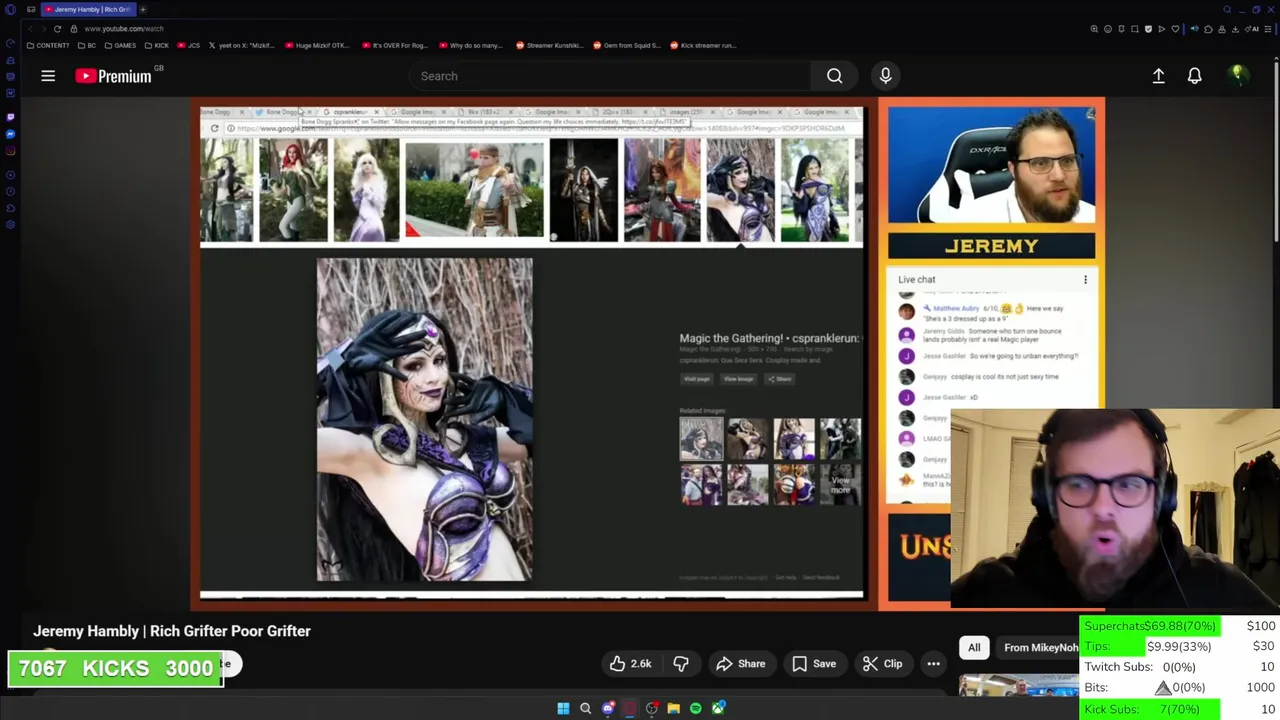This screenshot has width=1280, height=720.
Task: Open the account avatar menu
Action: pos(1237,75)
